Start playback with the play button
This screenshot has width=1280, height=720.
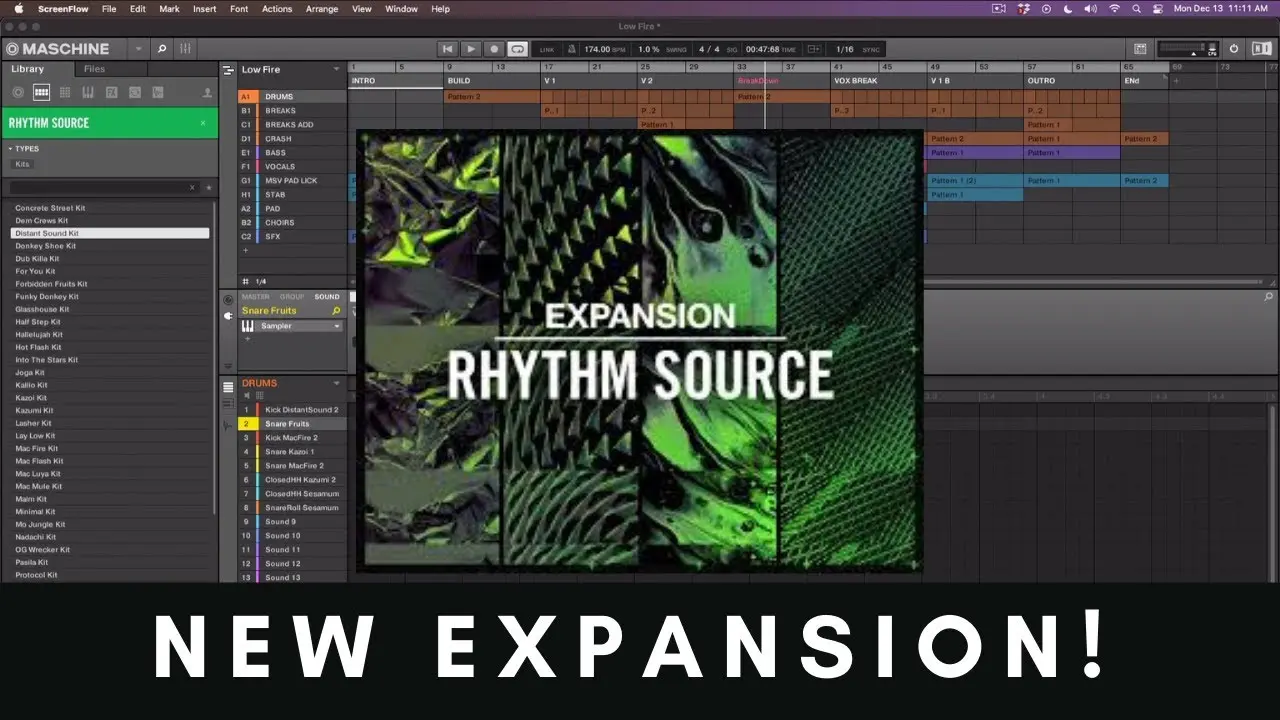[x=471, y=48]
